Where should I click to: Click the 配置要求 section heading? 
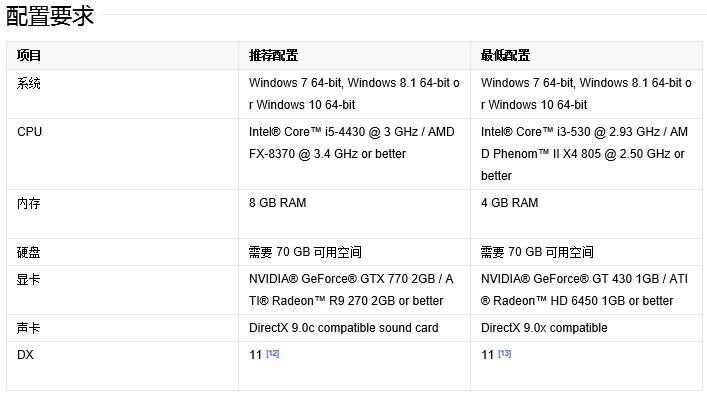[50, 16]
